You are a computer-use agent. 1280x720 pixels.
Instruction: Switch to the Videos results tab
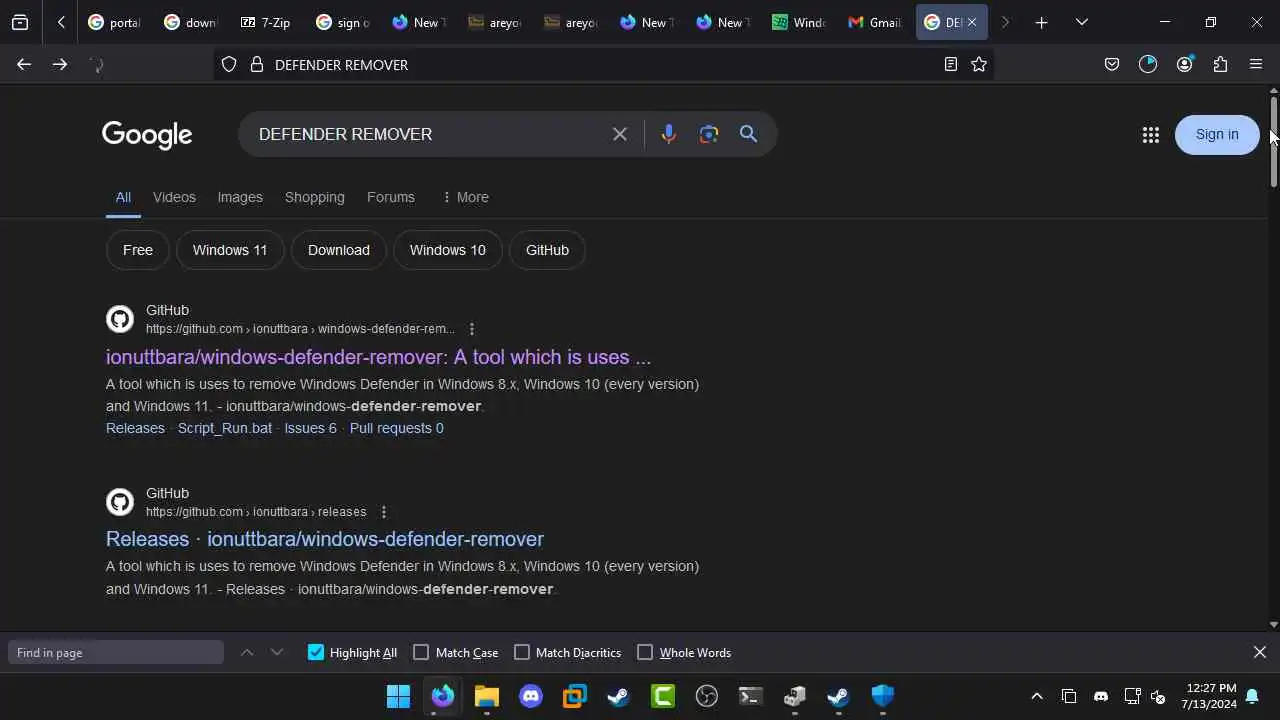click(174, 197)
